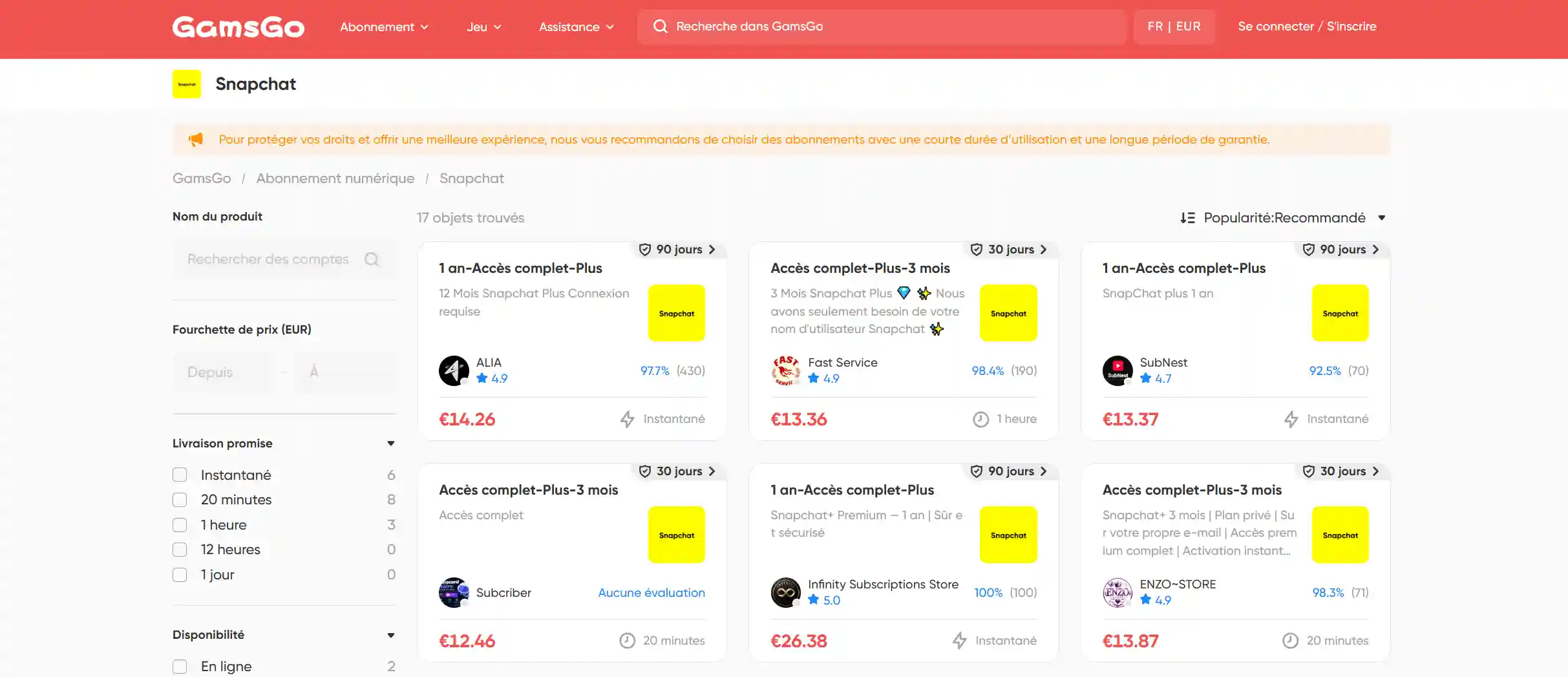Image resolution: width=1568 pixels, height=677 pixels.
Task: Tick the 12 heures delivery checkbox
Action: 180,550
